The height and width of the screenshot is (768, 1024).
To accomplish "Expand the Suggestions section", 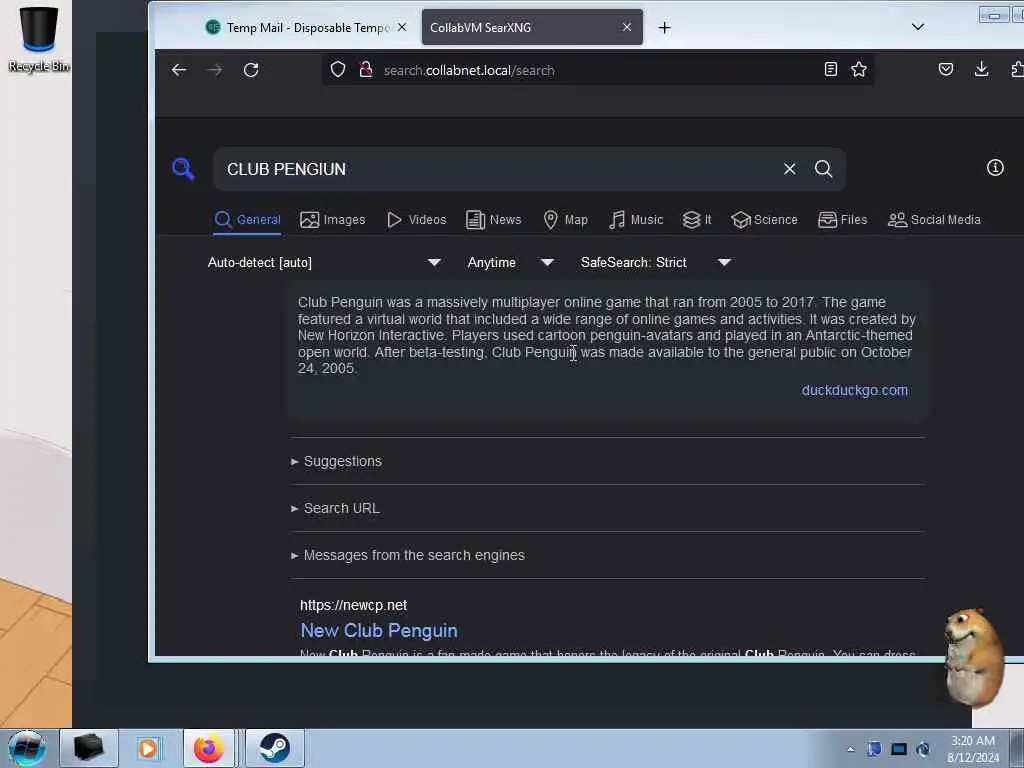I will (336, 461).
